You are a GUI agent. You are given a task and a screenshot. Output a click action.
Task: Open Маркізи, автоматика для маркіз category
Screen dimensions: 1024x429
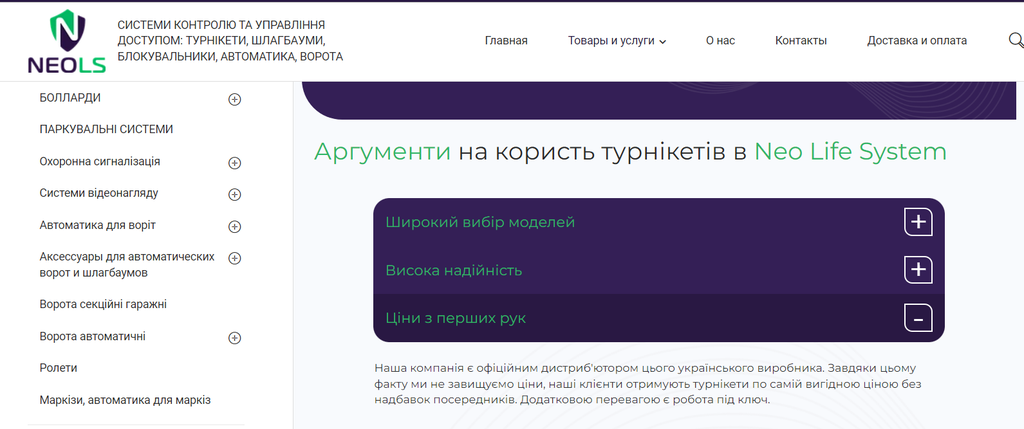tap(125, 400)
